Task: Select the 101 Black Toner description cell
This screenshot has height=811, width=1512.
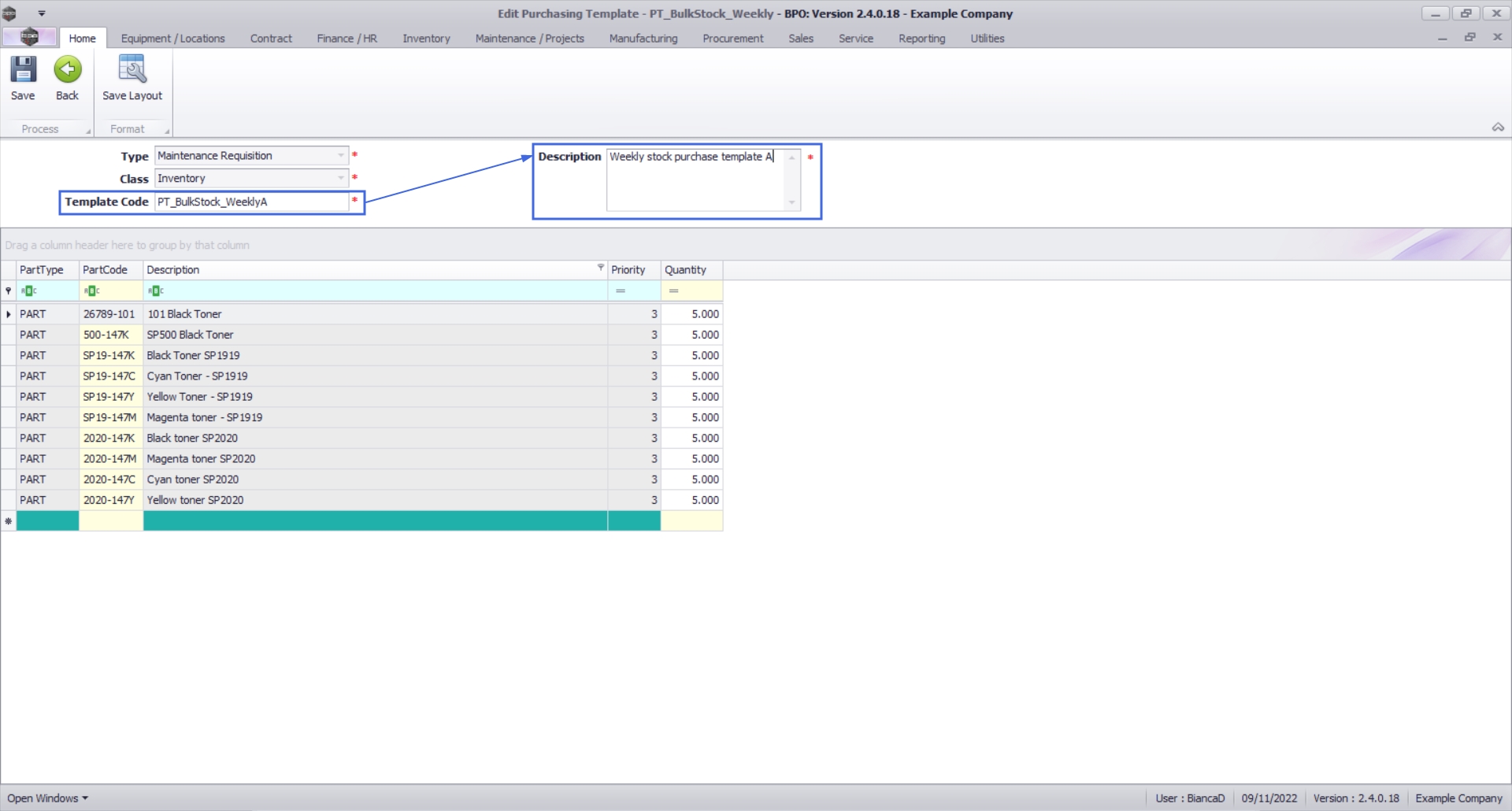Action: coord(375,314)
